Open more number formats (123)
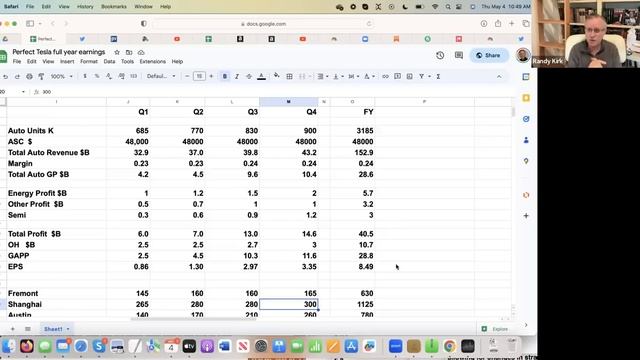 (133, 76)
